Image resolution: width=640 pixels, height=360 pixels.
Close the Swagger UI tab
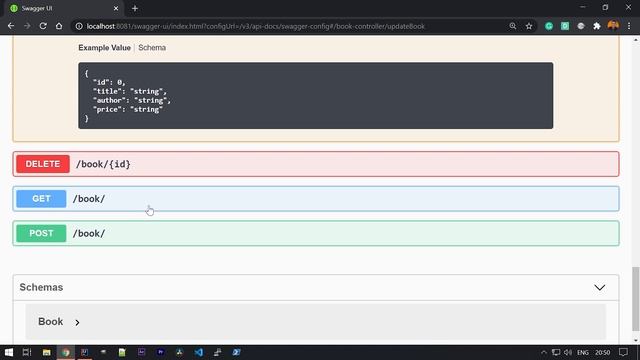point(116,8)
